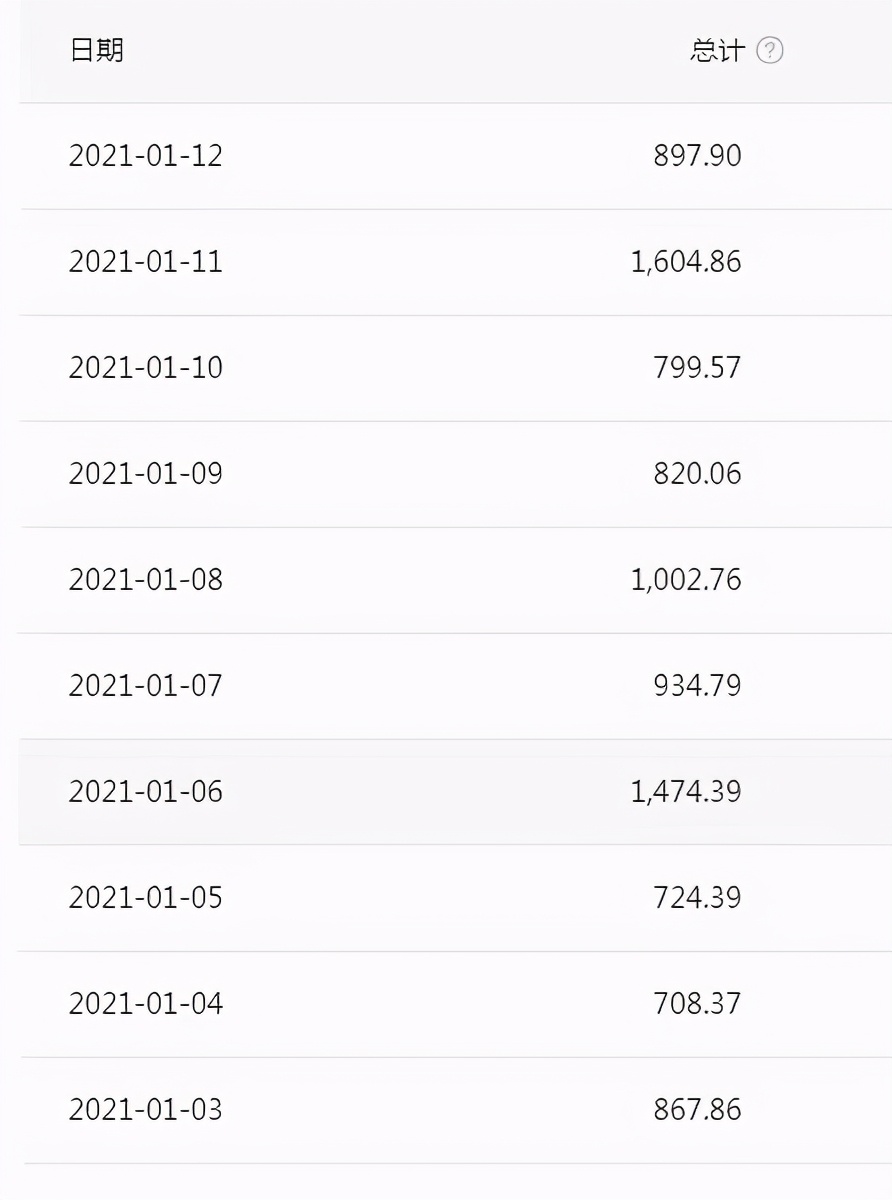Image resolution: width=892 pixels, height=1200 pixels.
Task: Click the total value 708.37
Action: [x=698, y=1004]
